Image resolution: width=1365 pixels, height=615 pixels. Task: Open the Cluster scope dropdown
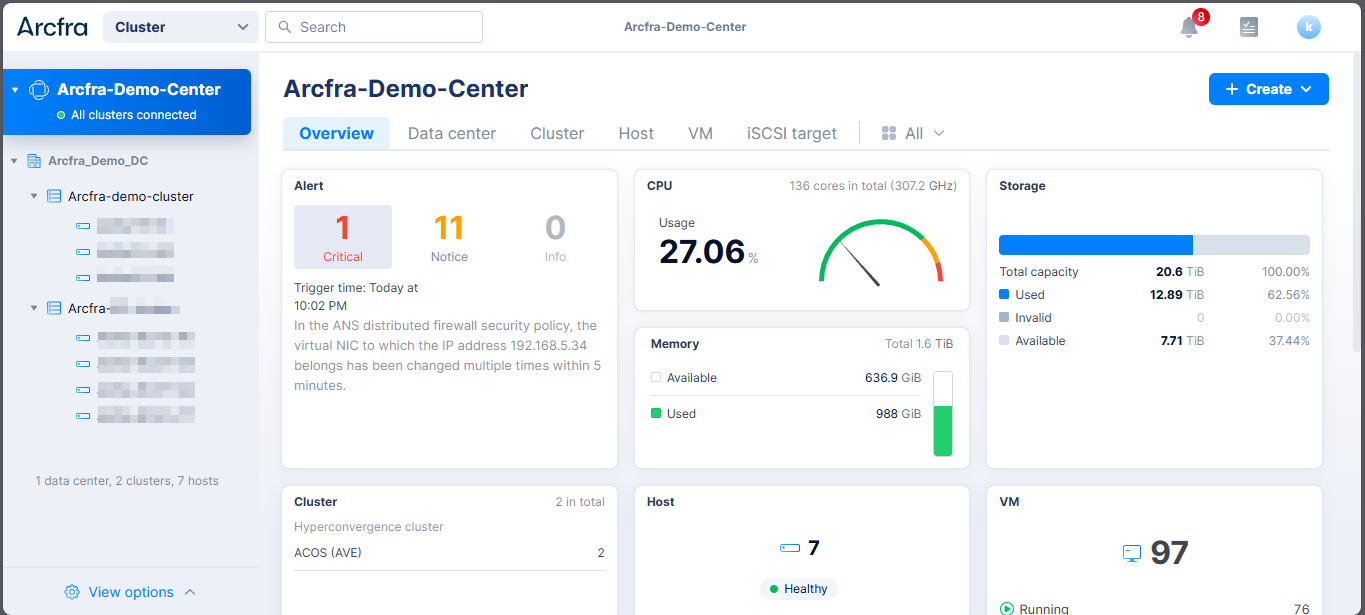(x=180, y=27)
